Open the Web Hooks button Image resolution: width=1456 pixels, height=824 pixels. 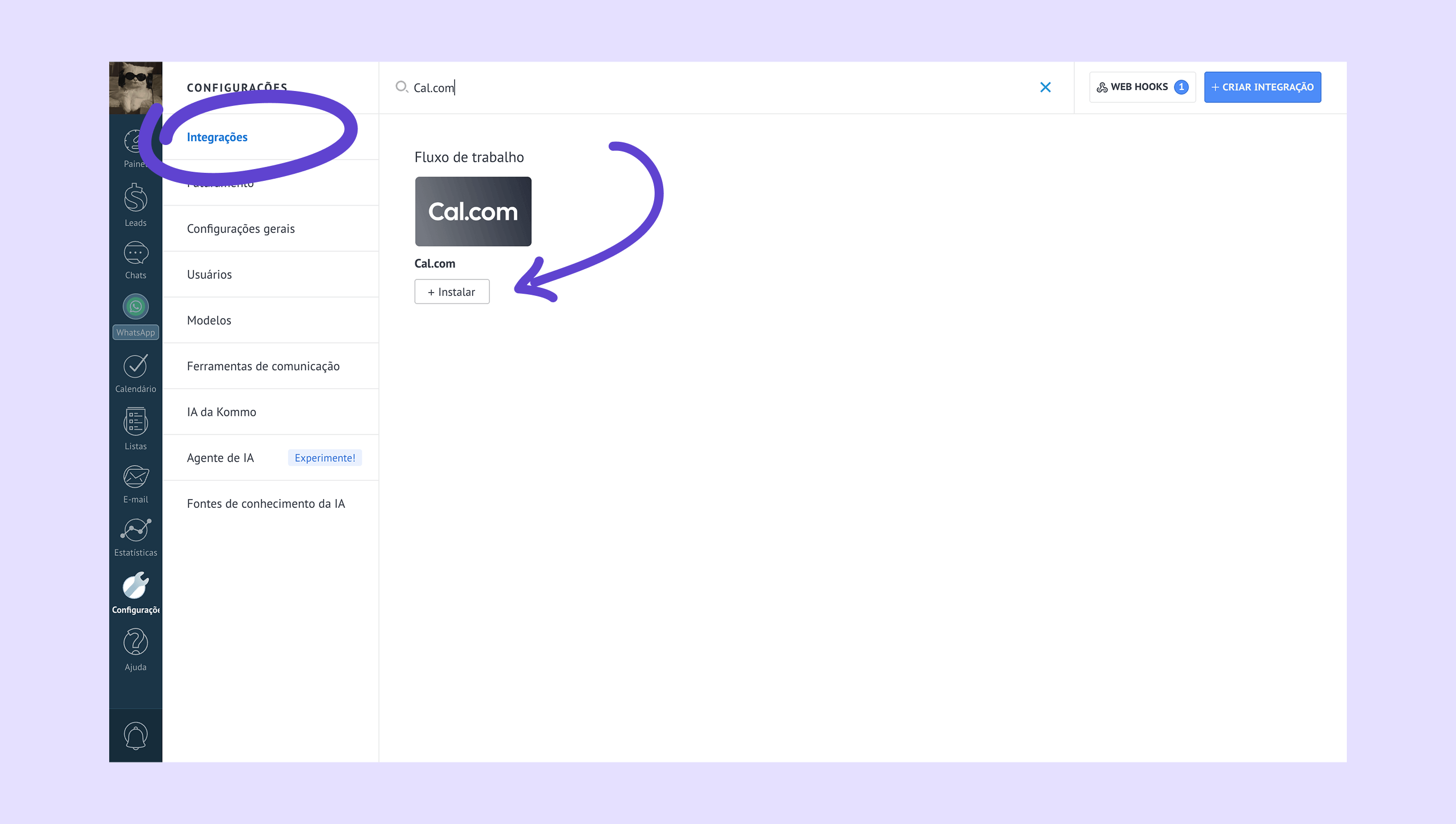[x=1142, y=87]
